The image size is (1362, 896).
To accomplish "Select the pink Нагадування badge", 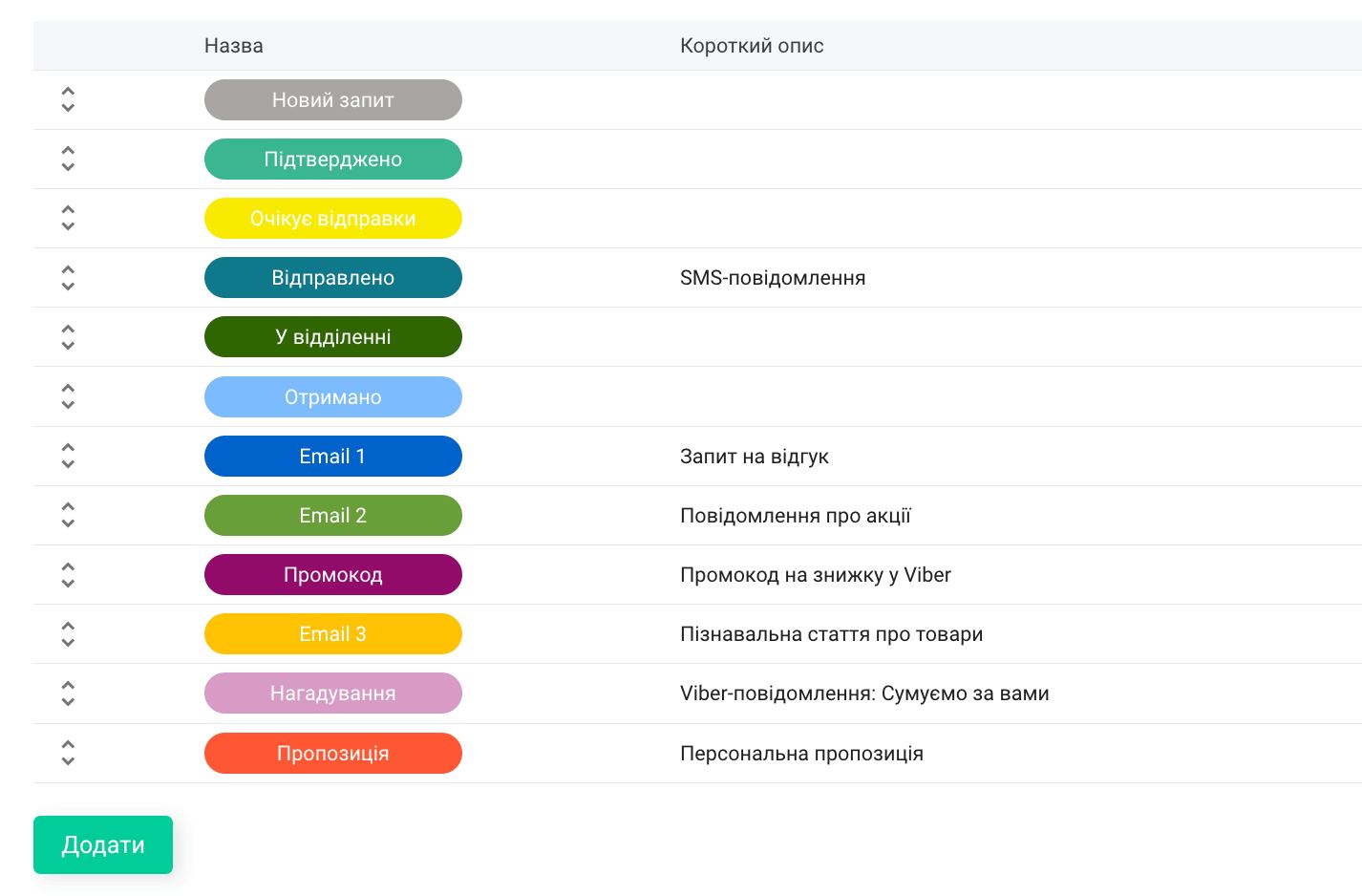I will tap(333, 693).
